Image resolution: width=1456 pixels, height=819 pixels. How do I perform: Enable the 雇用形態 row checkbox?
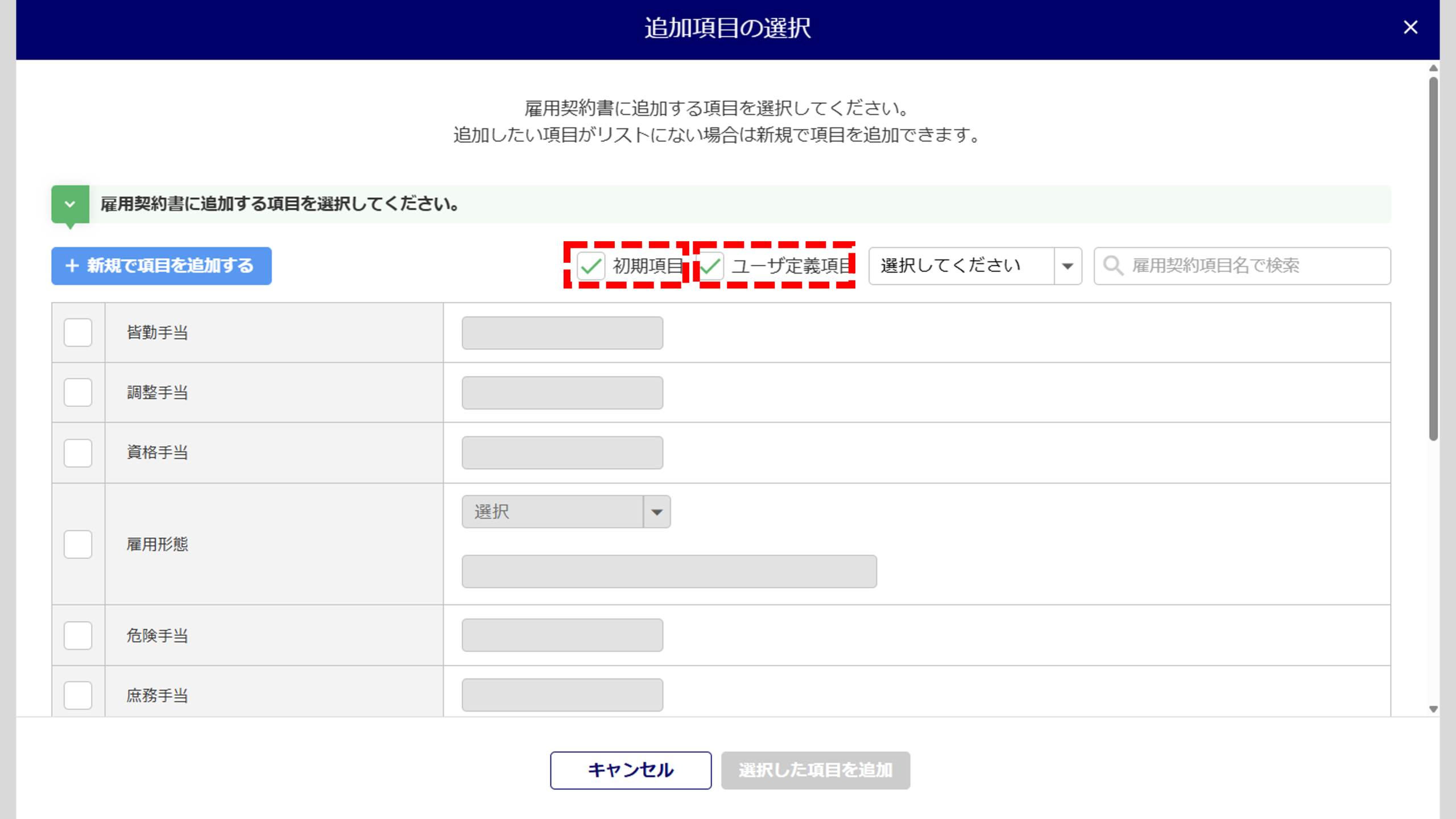(x=78, y=544)
